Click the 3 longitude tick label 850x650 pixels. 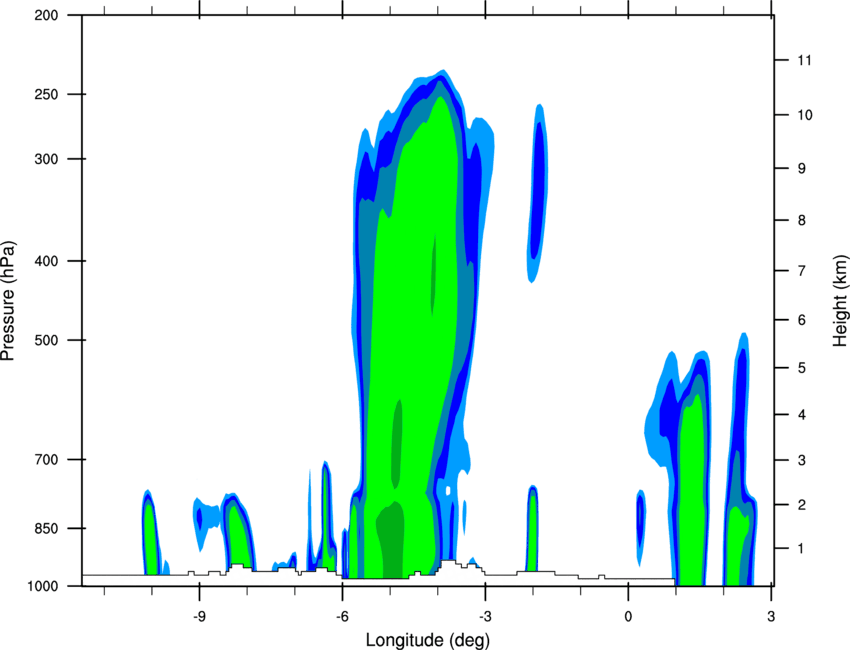pyautogui.click(x=771, y=616)
